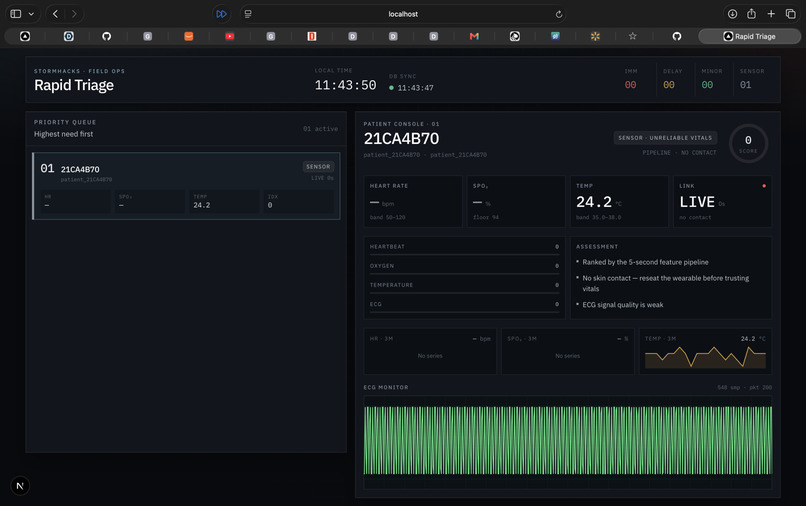The image size is (806, 506).
Task: Click PIPELINE · NO CONTACT text
Action: click(x=679, y=153)
